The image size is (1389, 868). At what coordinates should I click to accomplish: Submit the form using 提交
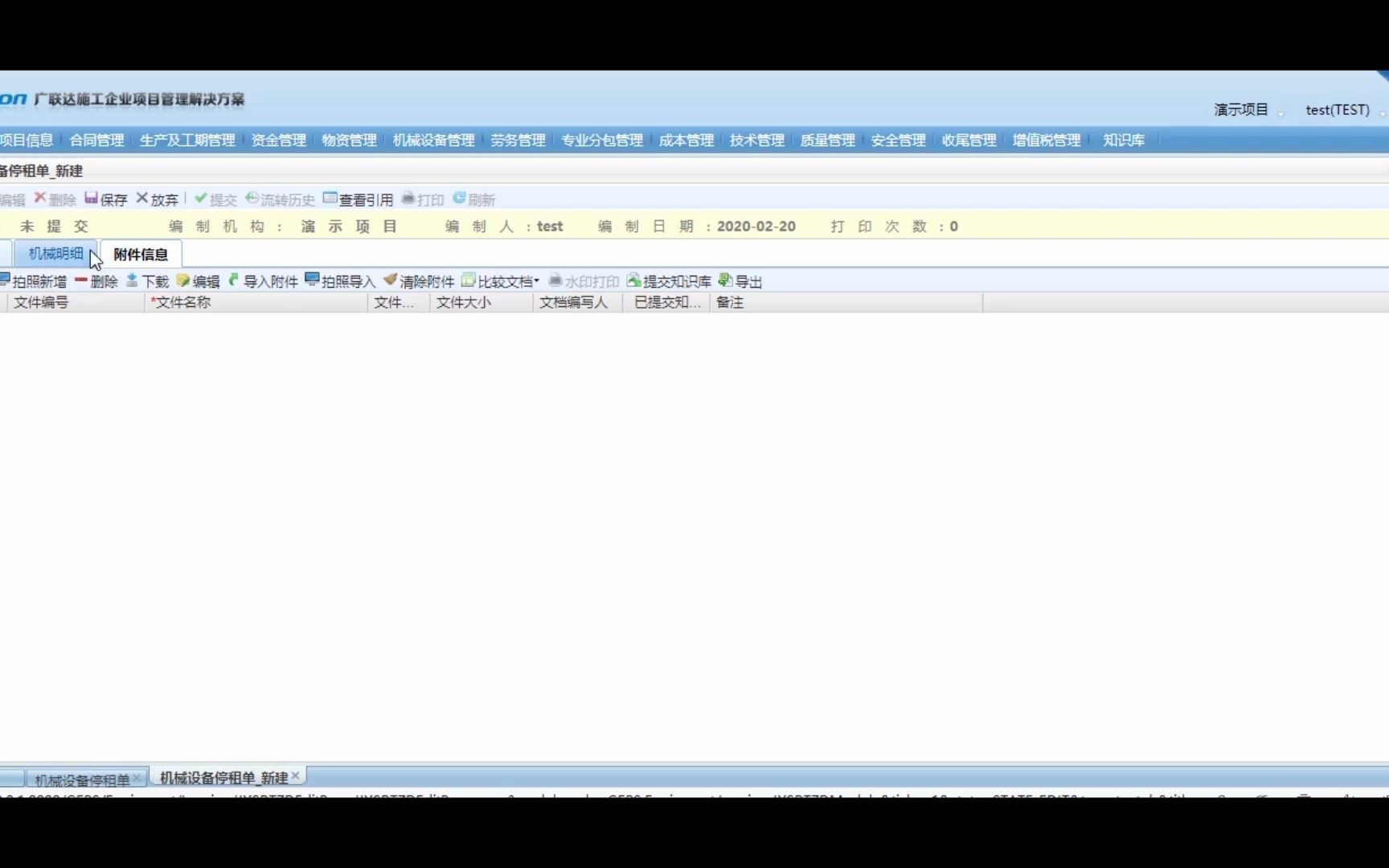[215, 199]
